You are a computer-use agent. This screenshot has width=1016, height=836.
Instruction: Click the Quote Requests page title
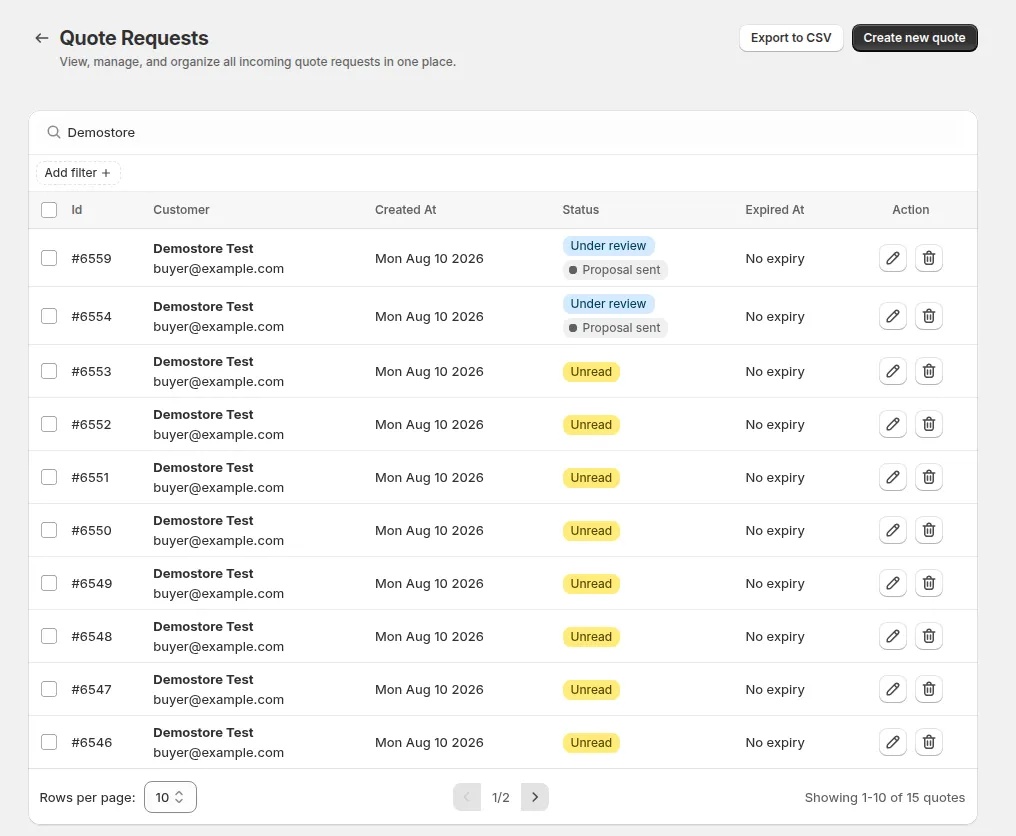click(134, 38)
